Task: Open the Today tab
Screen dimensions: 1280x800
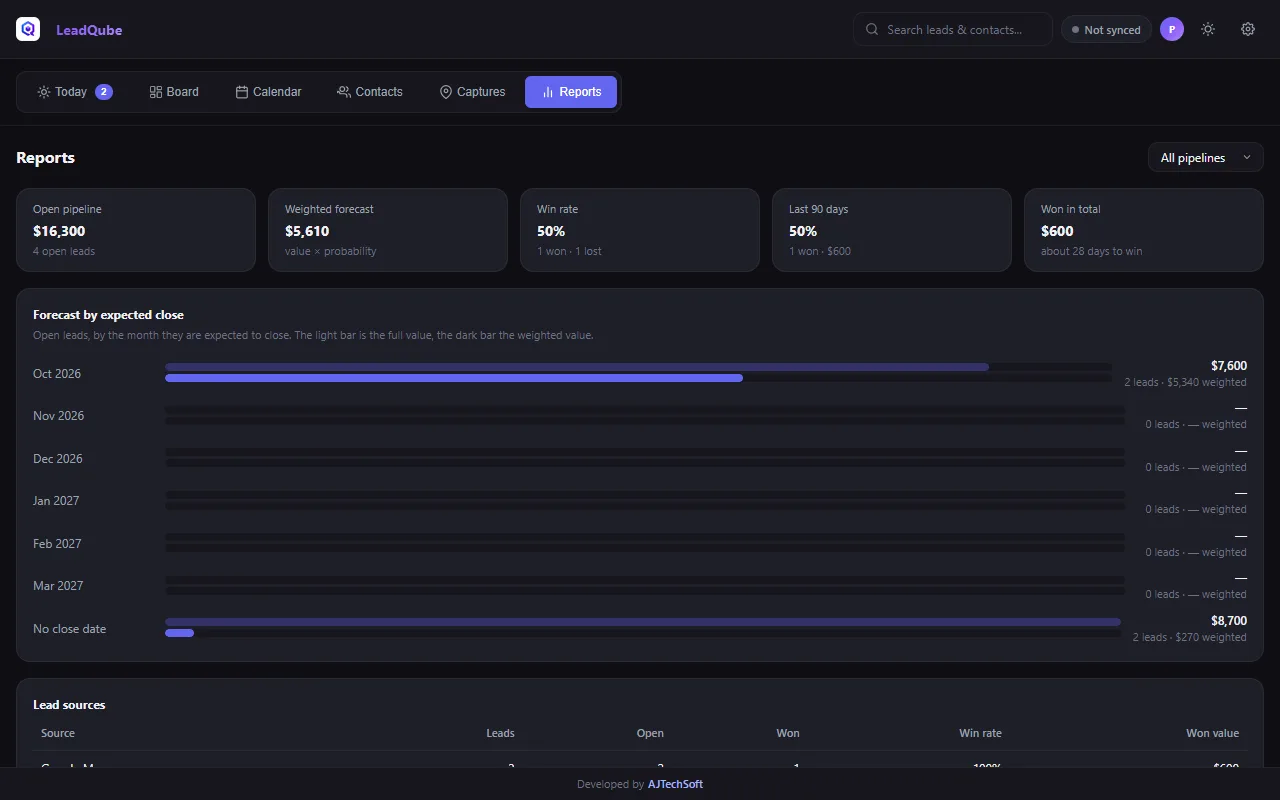Action: pyautogui.click(x=74, y=92)
